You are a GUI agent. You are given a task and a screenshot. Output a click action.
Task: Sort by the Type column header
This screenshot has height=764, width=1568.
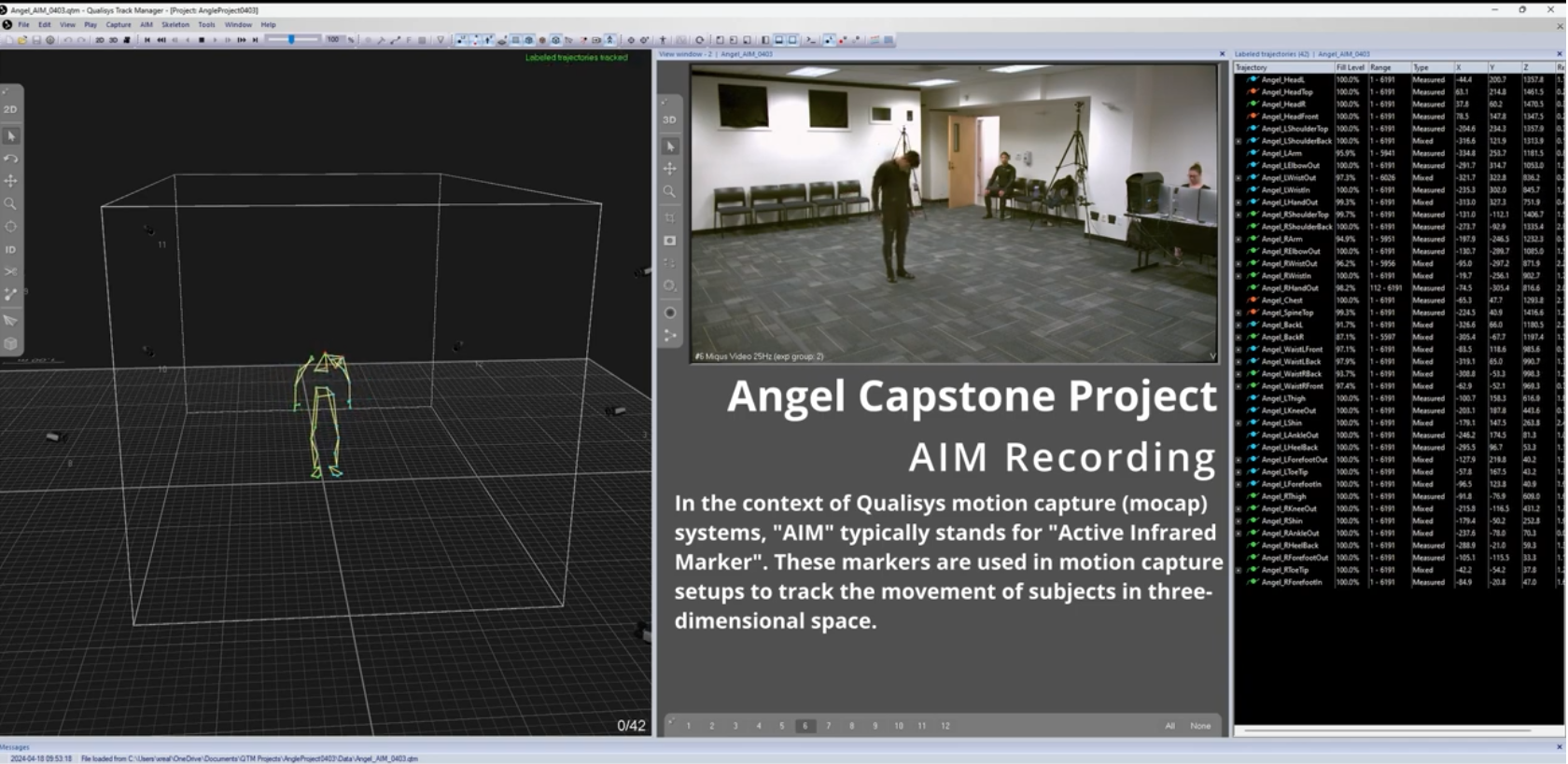click(x=1432, y=67)
